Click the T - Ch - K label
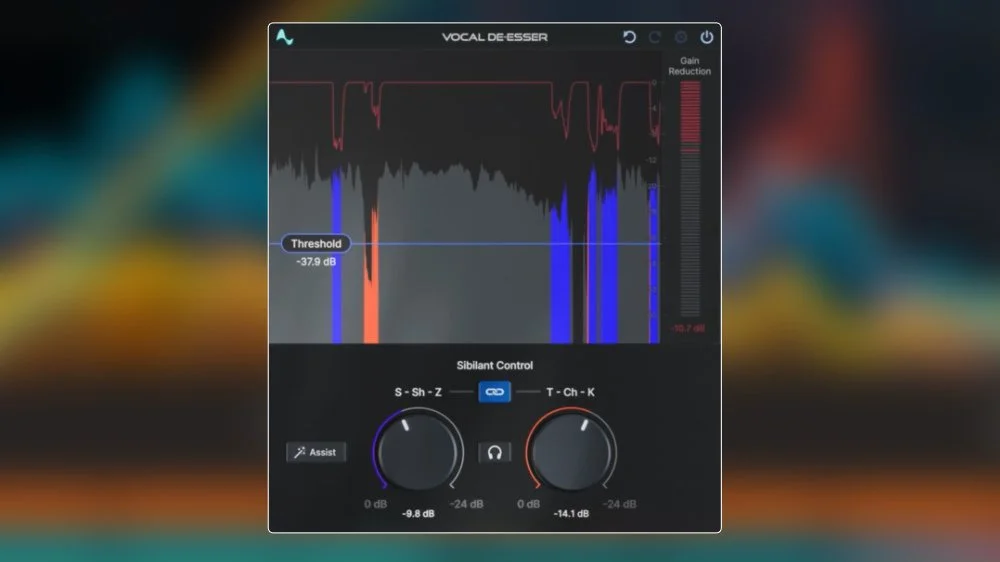The height and width of the screenshot is (562, 1000). [570, 392]
